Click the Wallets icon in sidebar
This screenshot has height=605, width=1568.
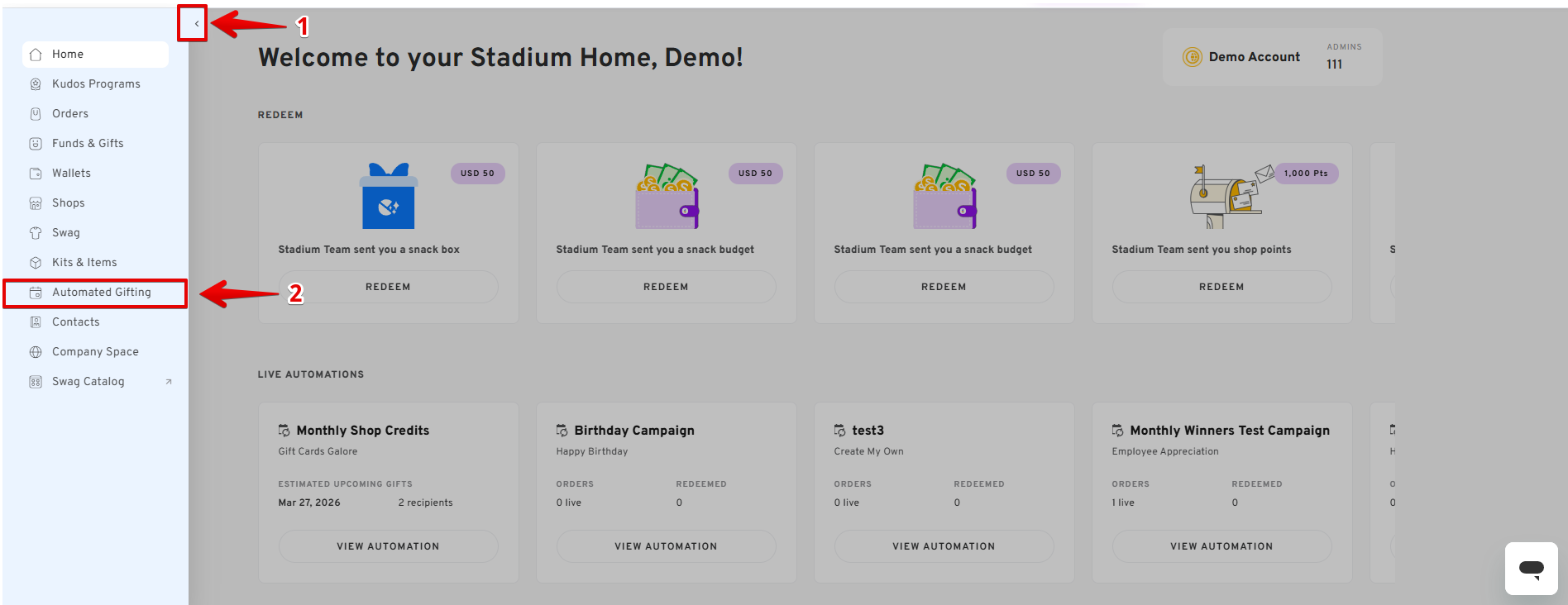pos(36,174)
